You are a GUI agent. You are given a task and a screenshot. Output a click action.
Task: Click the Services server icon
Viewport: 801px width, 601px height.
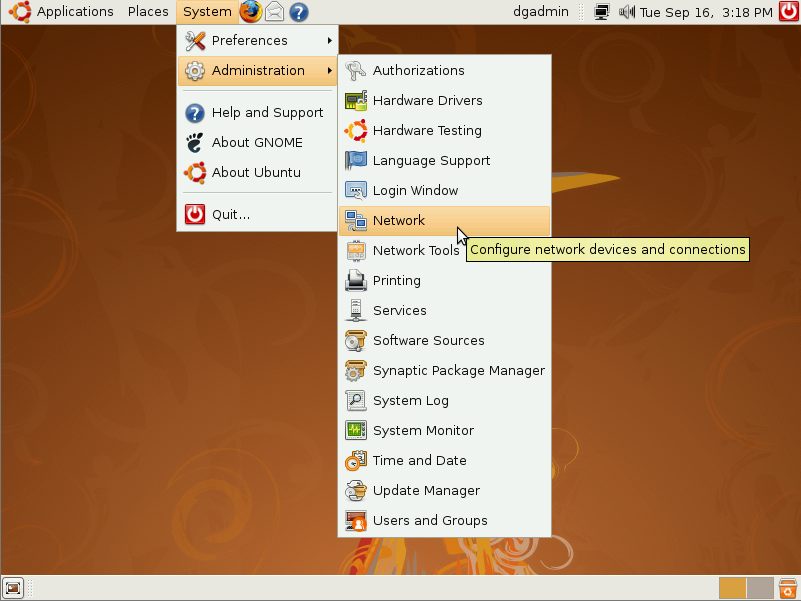pyautogui.click(x=356, y=311)
